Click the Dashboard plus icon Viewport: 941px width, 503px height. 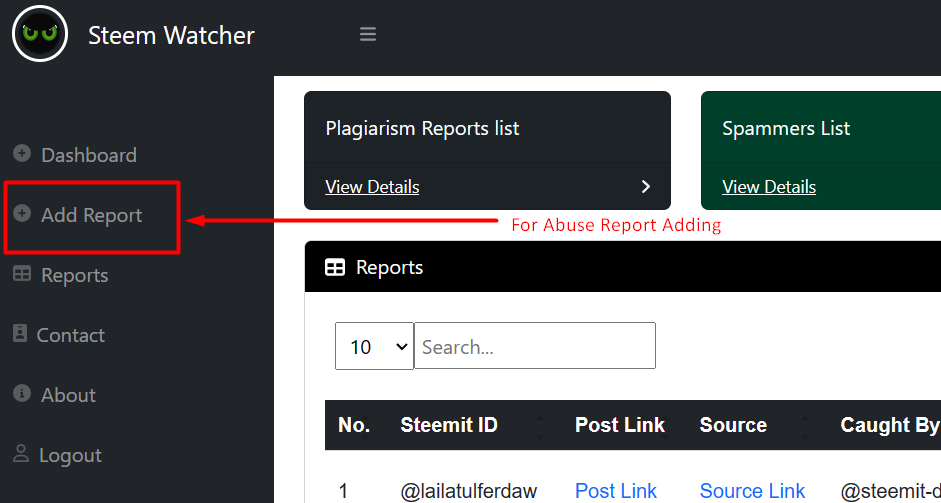(22, 154)
